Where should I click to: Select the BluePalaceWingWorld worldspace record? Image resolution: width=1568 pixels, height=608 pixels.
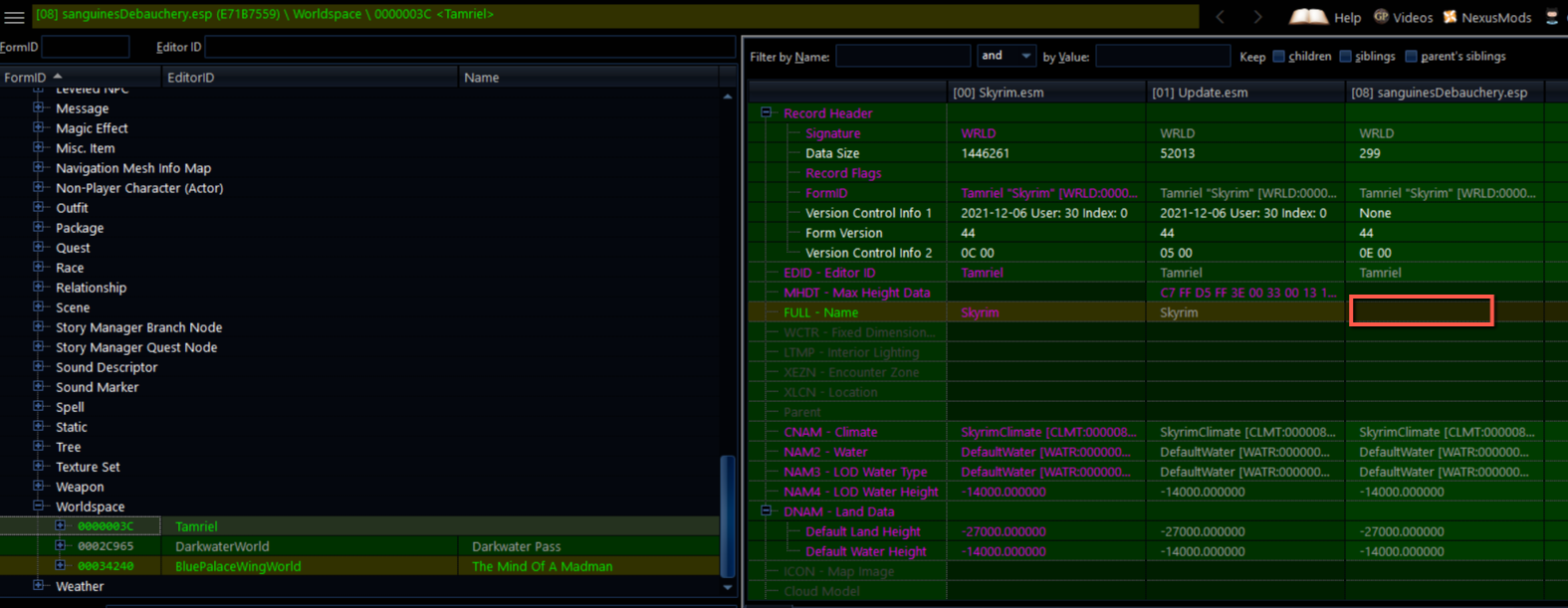238,566
